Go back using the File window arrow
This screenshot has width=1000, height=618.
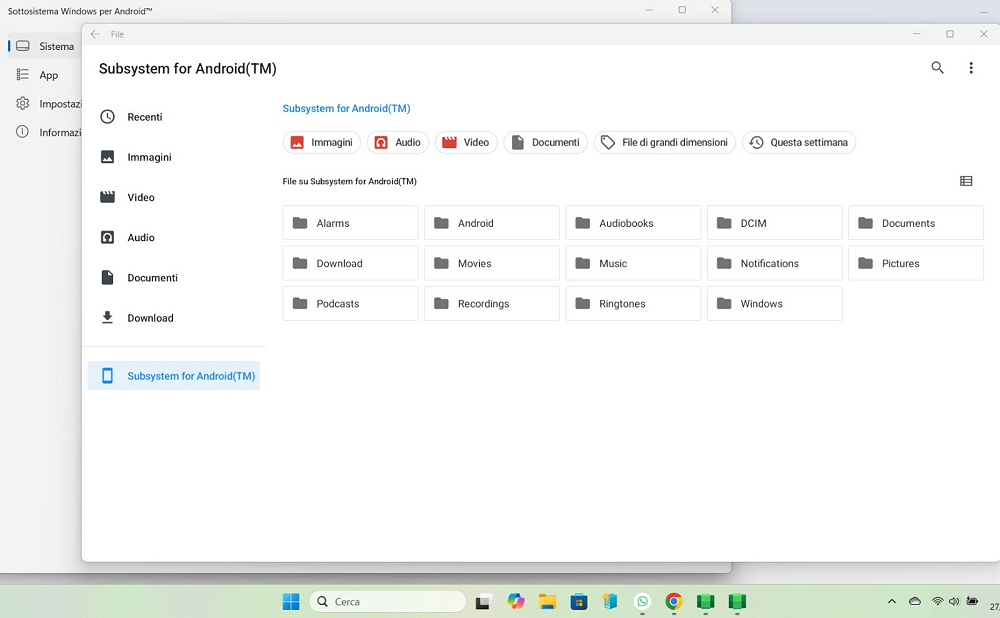(x=95, y=34)
